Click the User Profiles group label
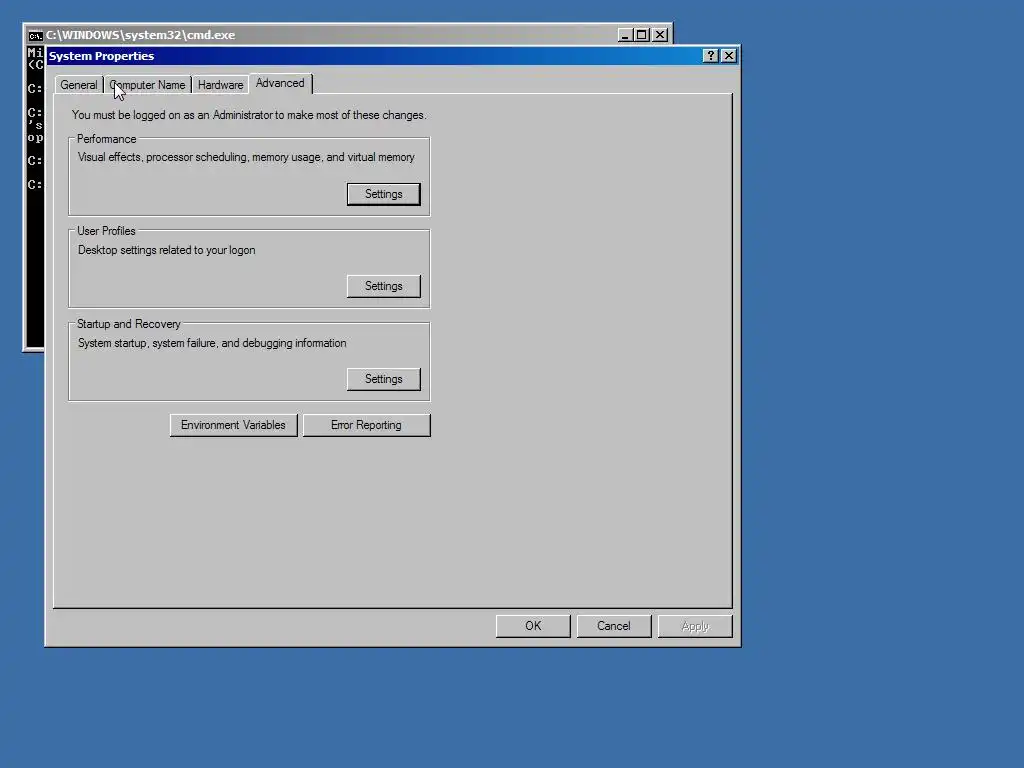The height and width of the screenshot is (768, 1024). [x=106, y=231]
